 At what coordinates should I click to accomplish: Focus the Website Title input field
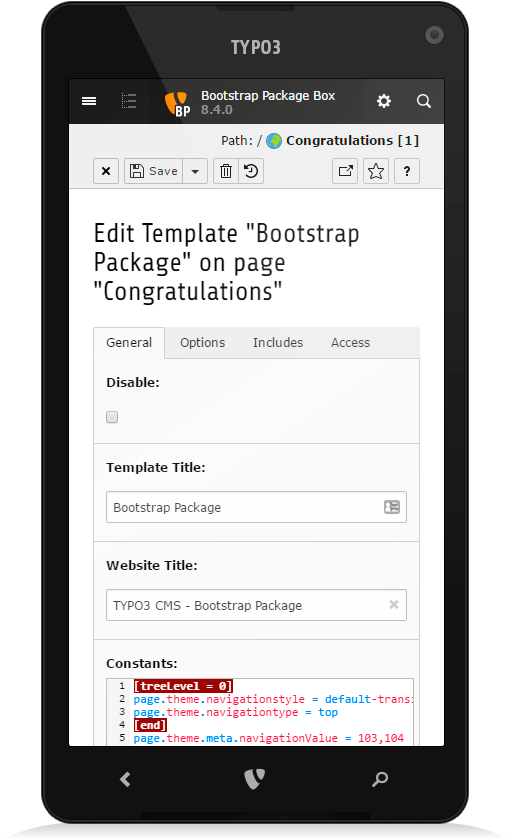point(257,605)
